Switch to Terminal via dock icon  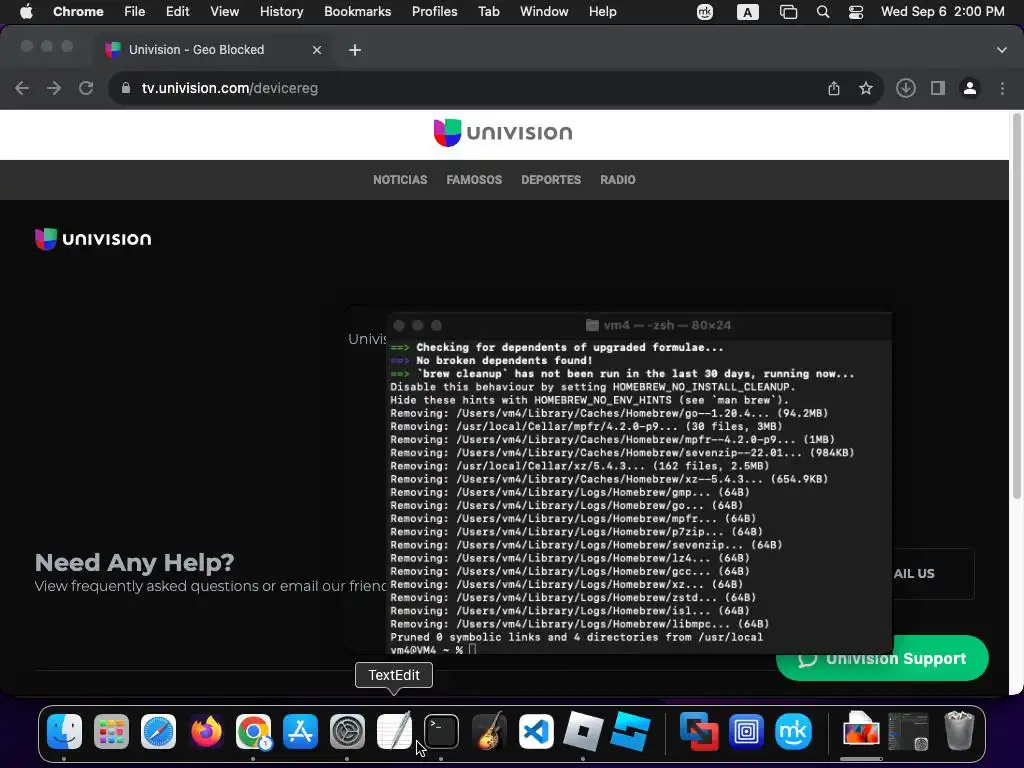pos(441,731)
